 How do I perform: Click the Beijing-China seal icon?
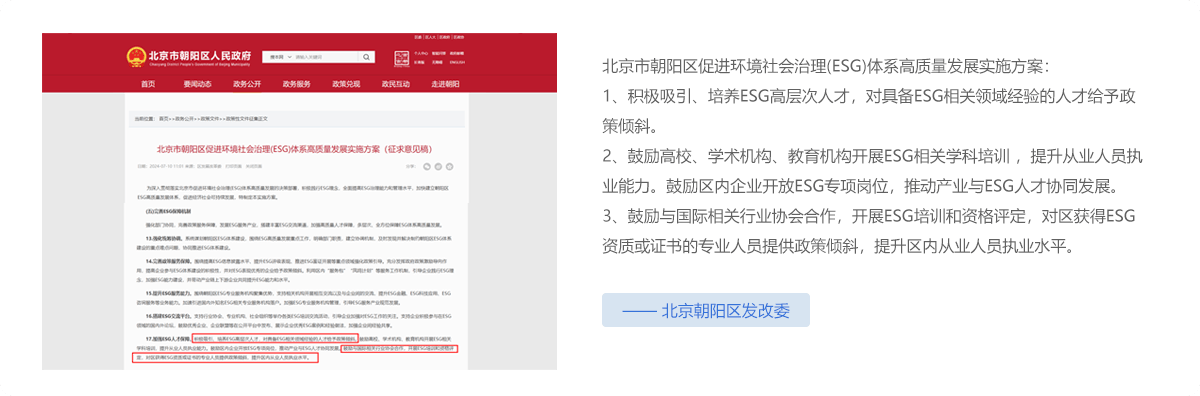(x=402, y=58)
